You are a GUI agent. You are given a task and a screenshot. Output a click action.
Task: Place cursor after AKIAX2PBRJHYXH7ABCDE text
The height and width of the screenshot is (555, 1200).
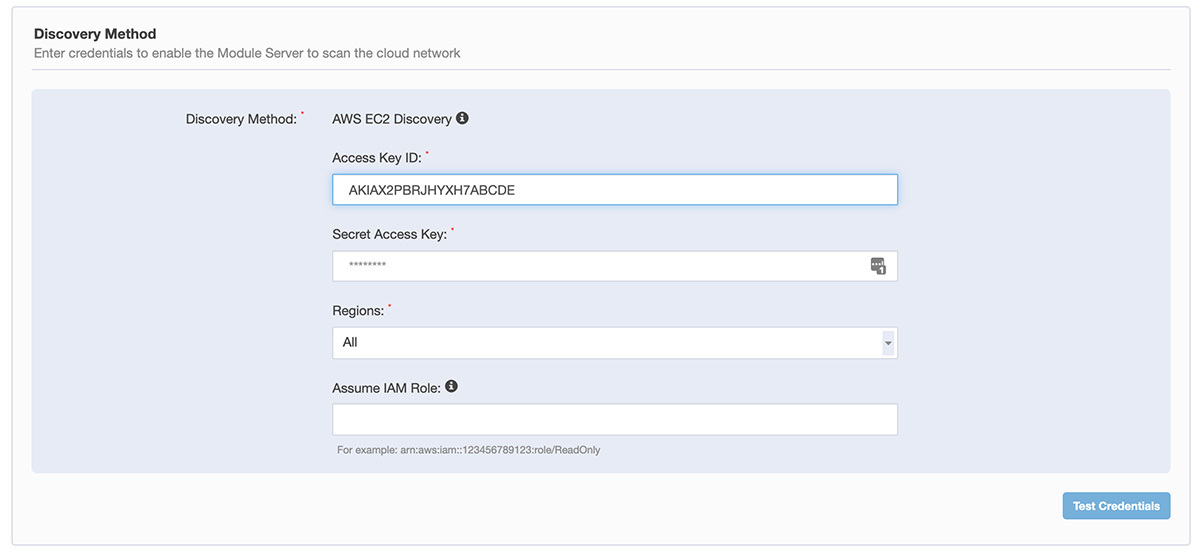coord(517,190)
